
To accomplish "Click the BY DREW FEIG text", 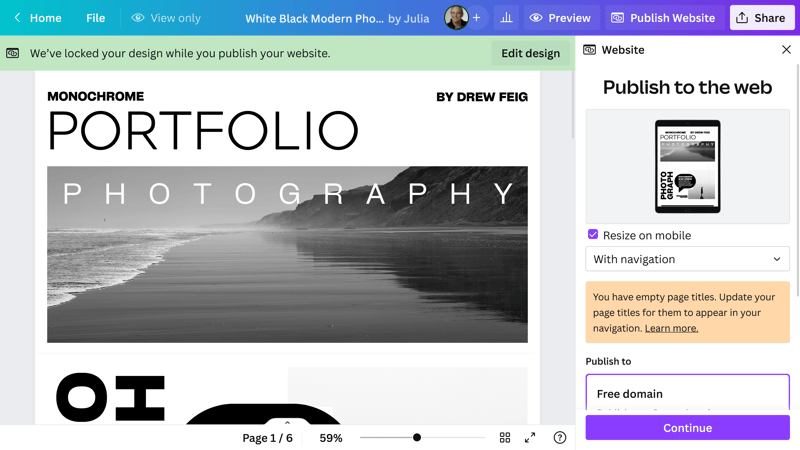I will coord(482,96).
